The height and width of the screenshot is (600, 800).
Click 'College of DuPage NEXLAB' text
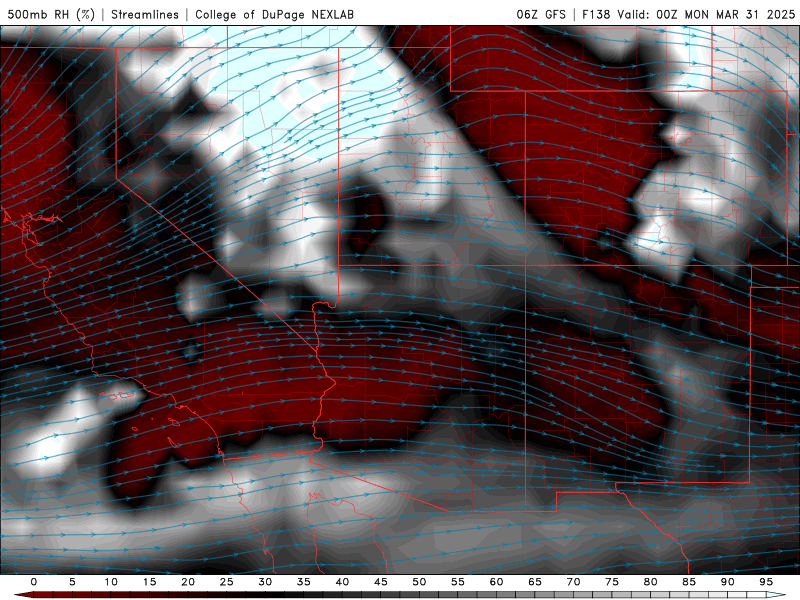point(274,14)
